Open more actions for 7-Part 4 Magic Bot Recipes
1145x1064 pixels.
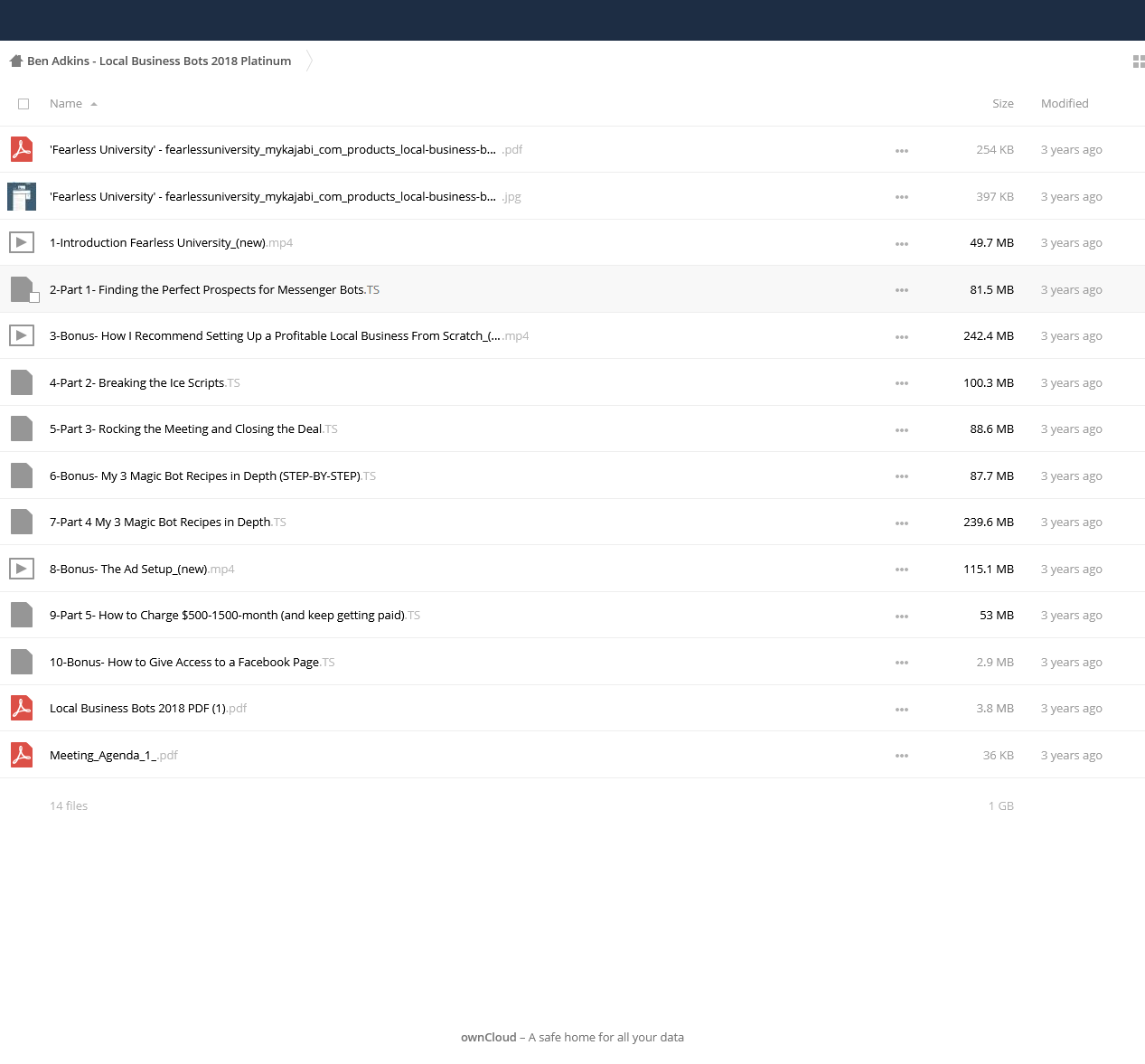point(902,523)
